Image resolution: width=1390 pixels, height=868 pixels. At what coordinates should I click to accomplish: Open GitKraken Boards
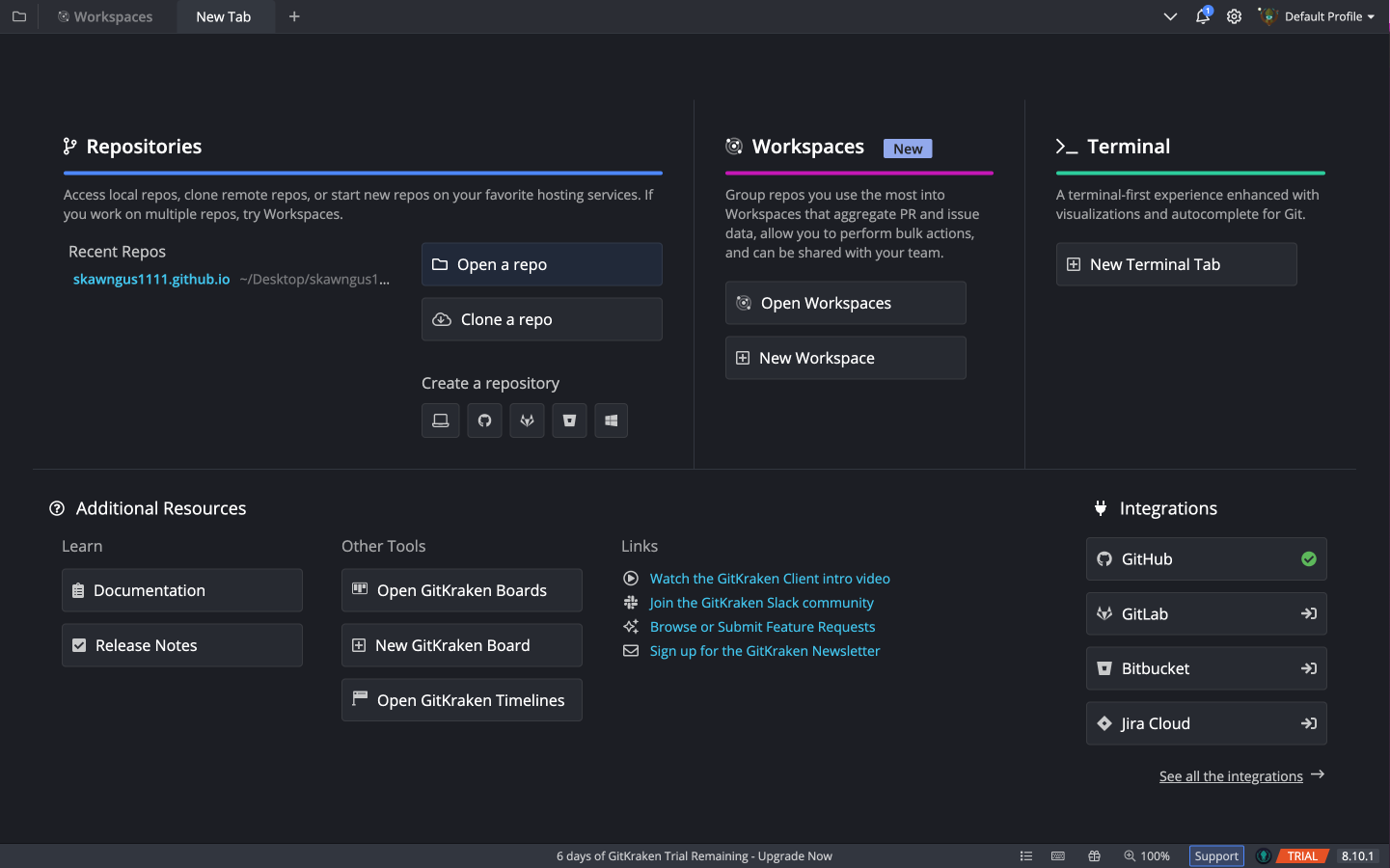(x=462, y=590)
